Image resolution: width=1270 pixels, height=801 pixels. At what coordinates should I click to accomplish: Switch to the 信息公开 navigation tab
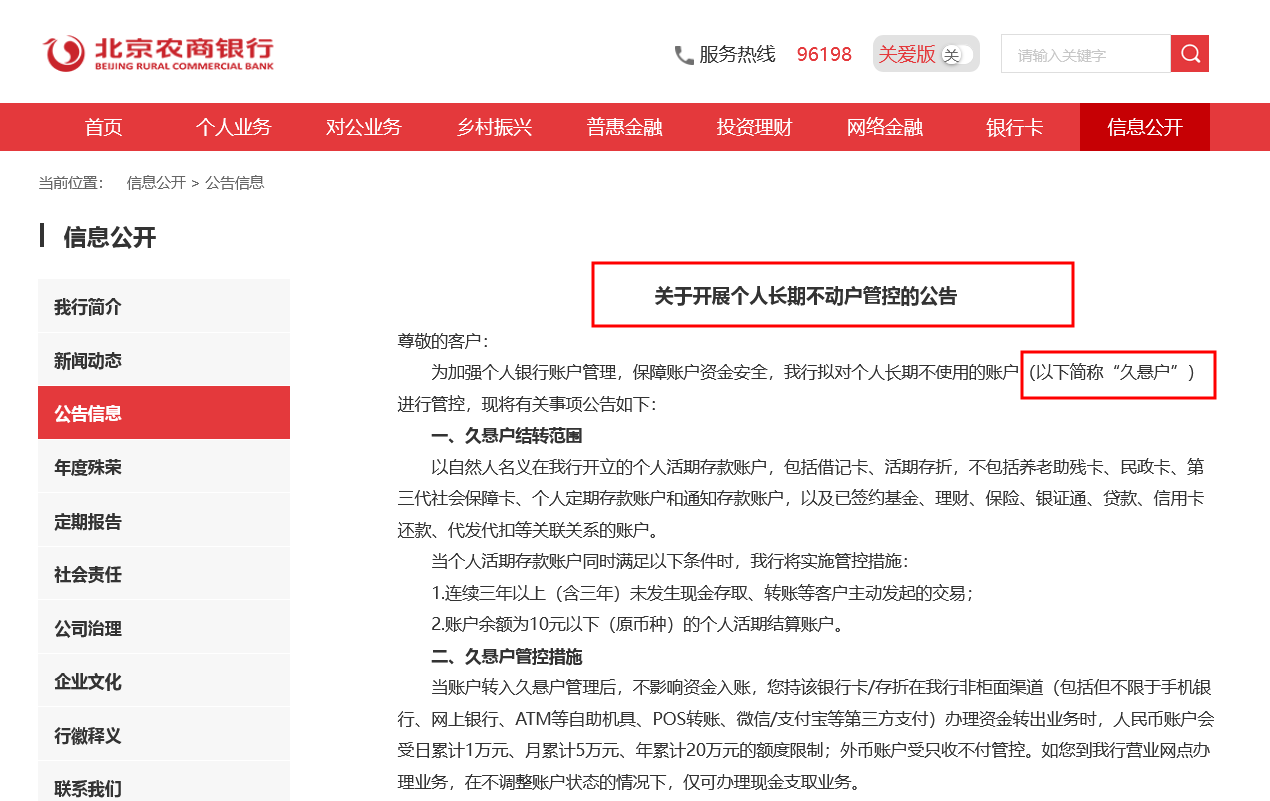click(1144, 127)
